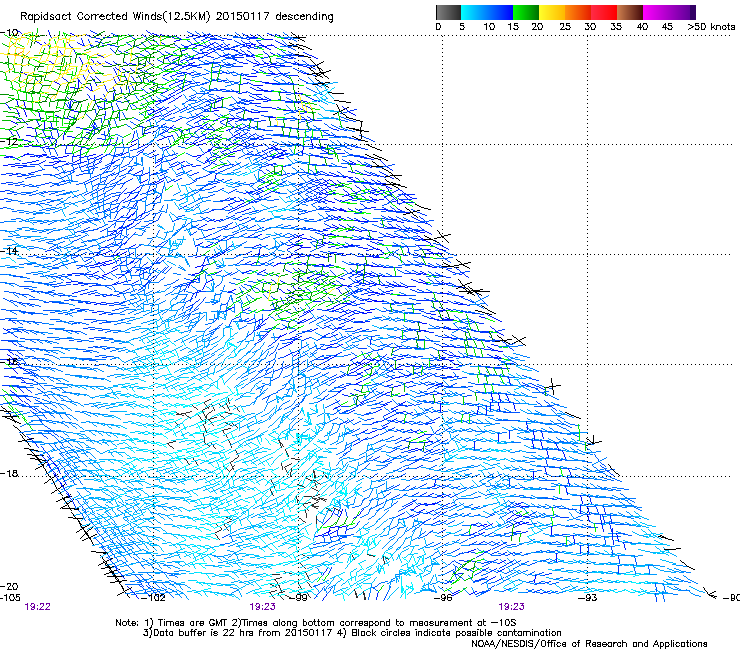
Task: Click the brown 35-40 knots color segment
Action: 630,12
